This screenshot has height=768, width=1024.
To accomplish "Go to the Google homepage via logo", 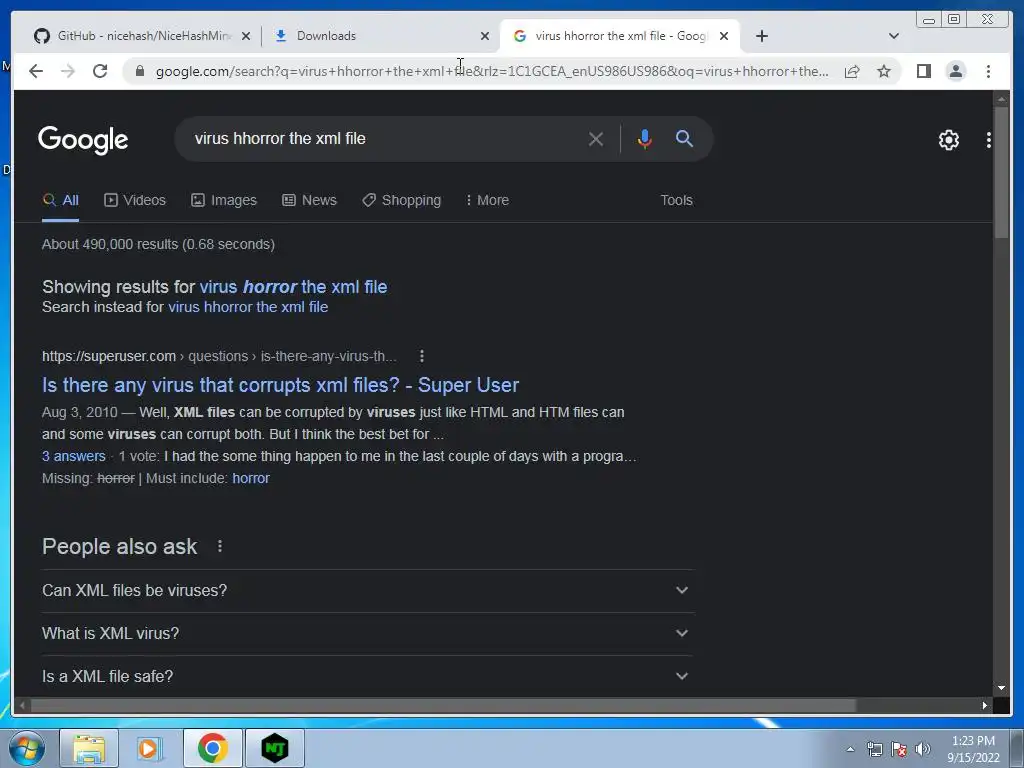I will 83,140.
